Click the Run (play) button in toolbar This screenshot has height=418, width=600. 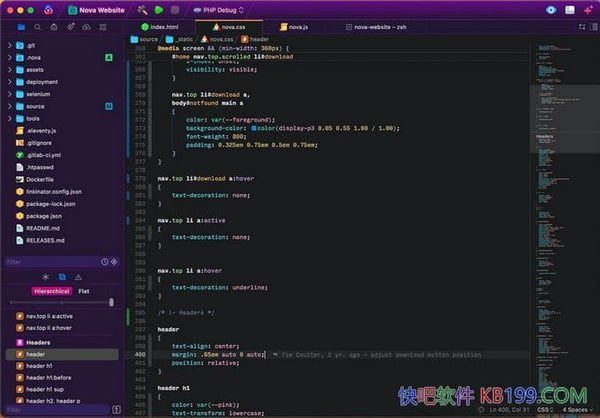pyautogui.click(x=159, y=10)
